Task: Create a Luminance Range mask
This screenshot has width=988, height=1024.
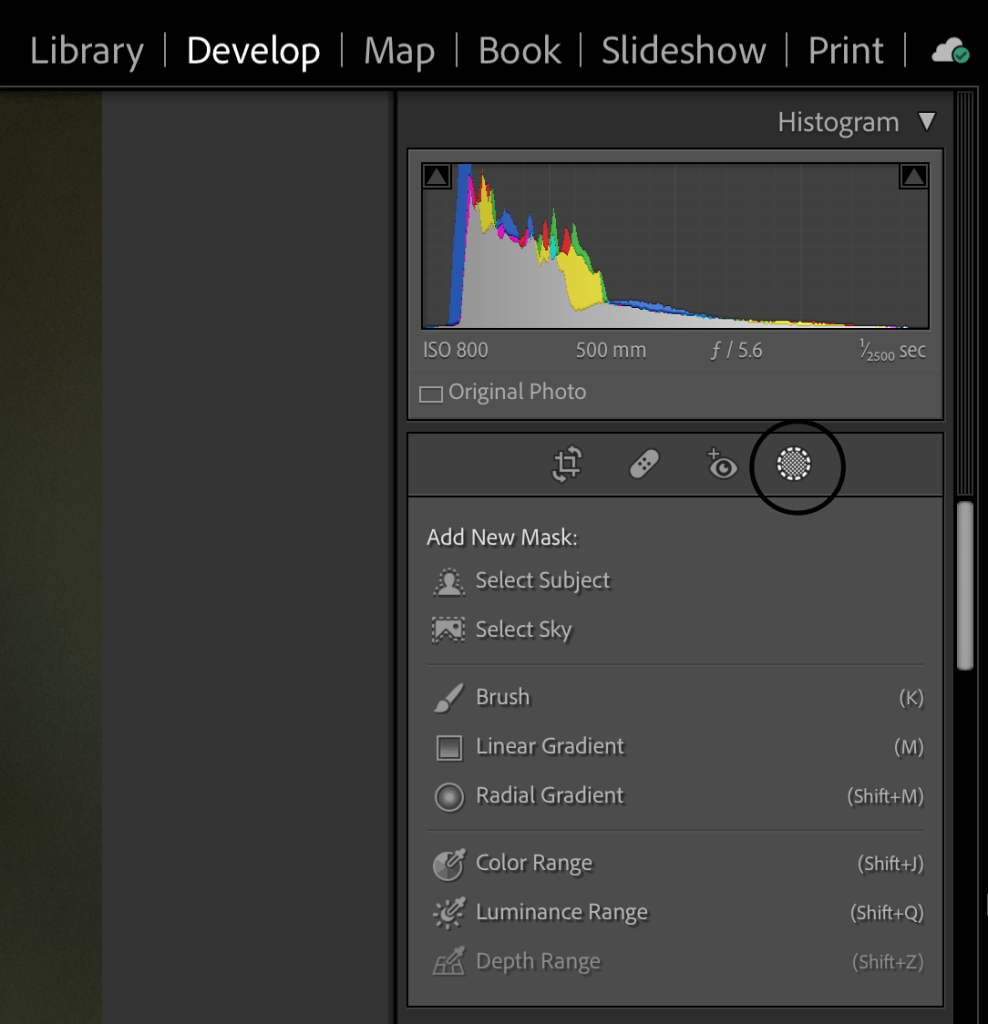Action: [561, 913]
